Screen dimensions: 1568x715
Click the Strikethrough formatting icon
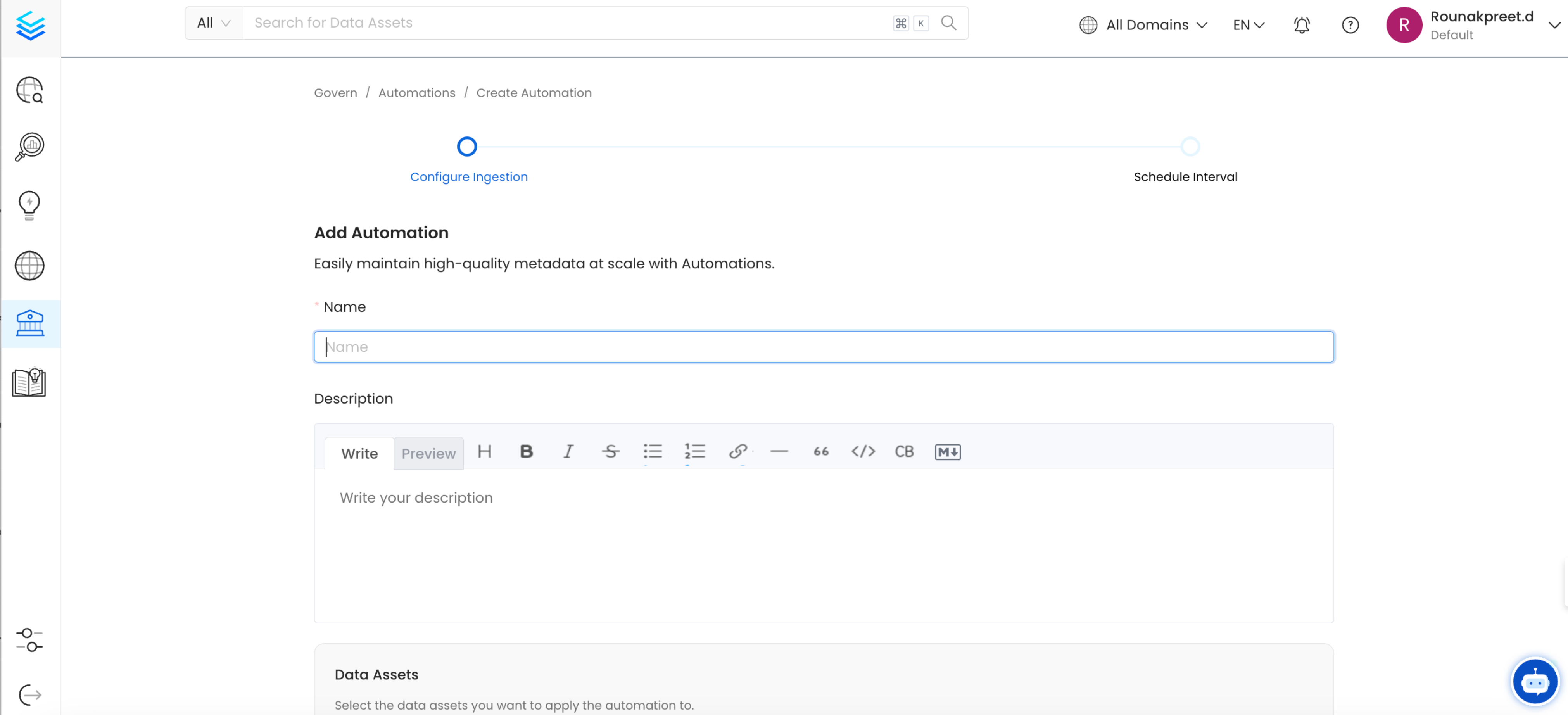[x=611, y=451]
